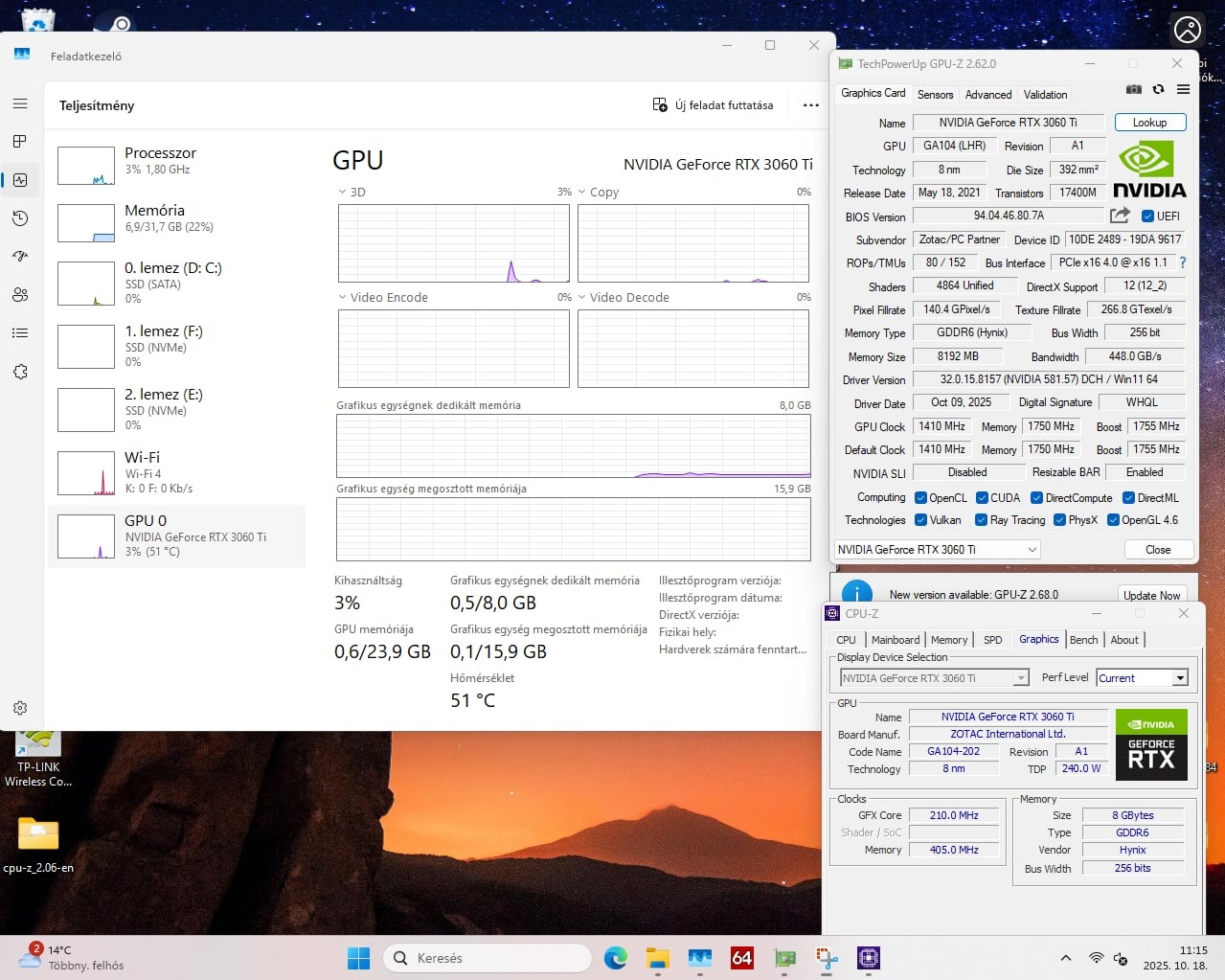Image resolution: width=1225 pixels, height=980 pixels.
Task: Select Performance icon in Task Manager sidebar
Action: point(20,180)
